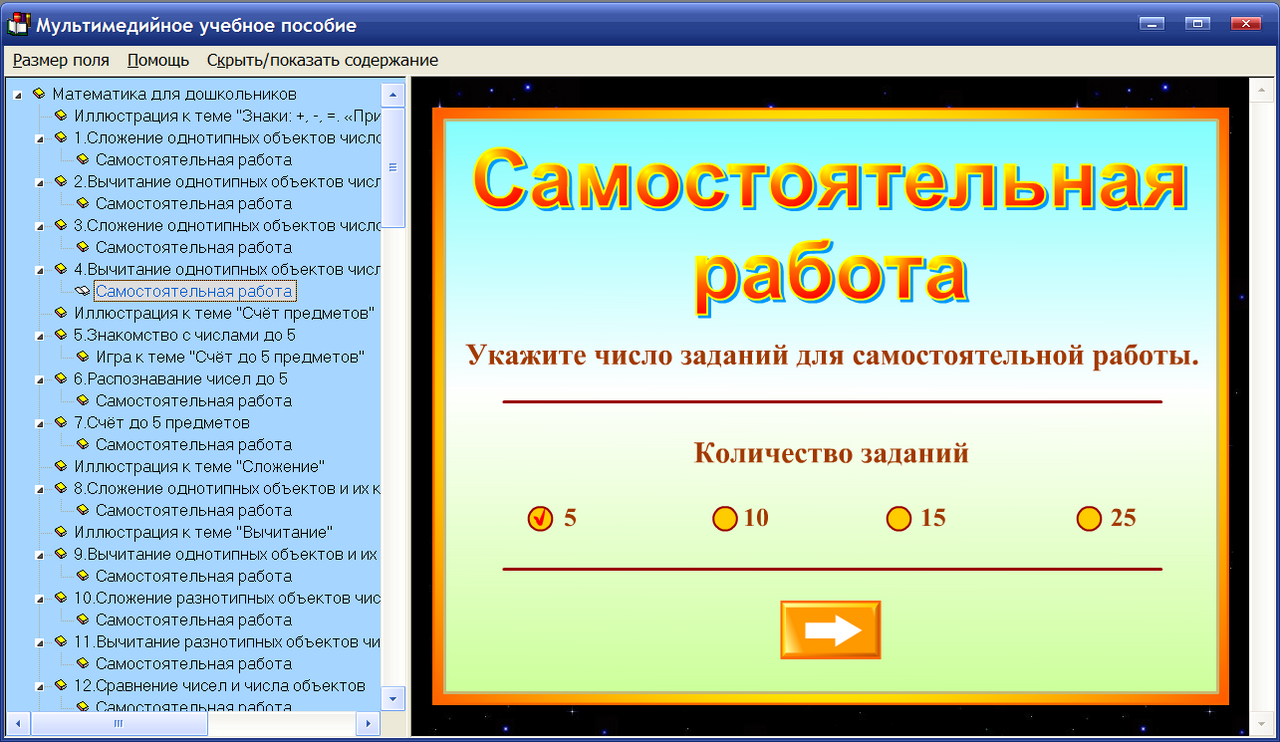Viewport: 1280px width, 742px height.
Task: Choose "25" as количество заданий
Action: click(1088, 518)
